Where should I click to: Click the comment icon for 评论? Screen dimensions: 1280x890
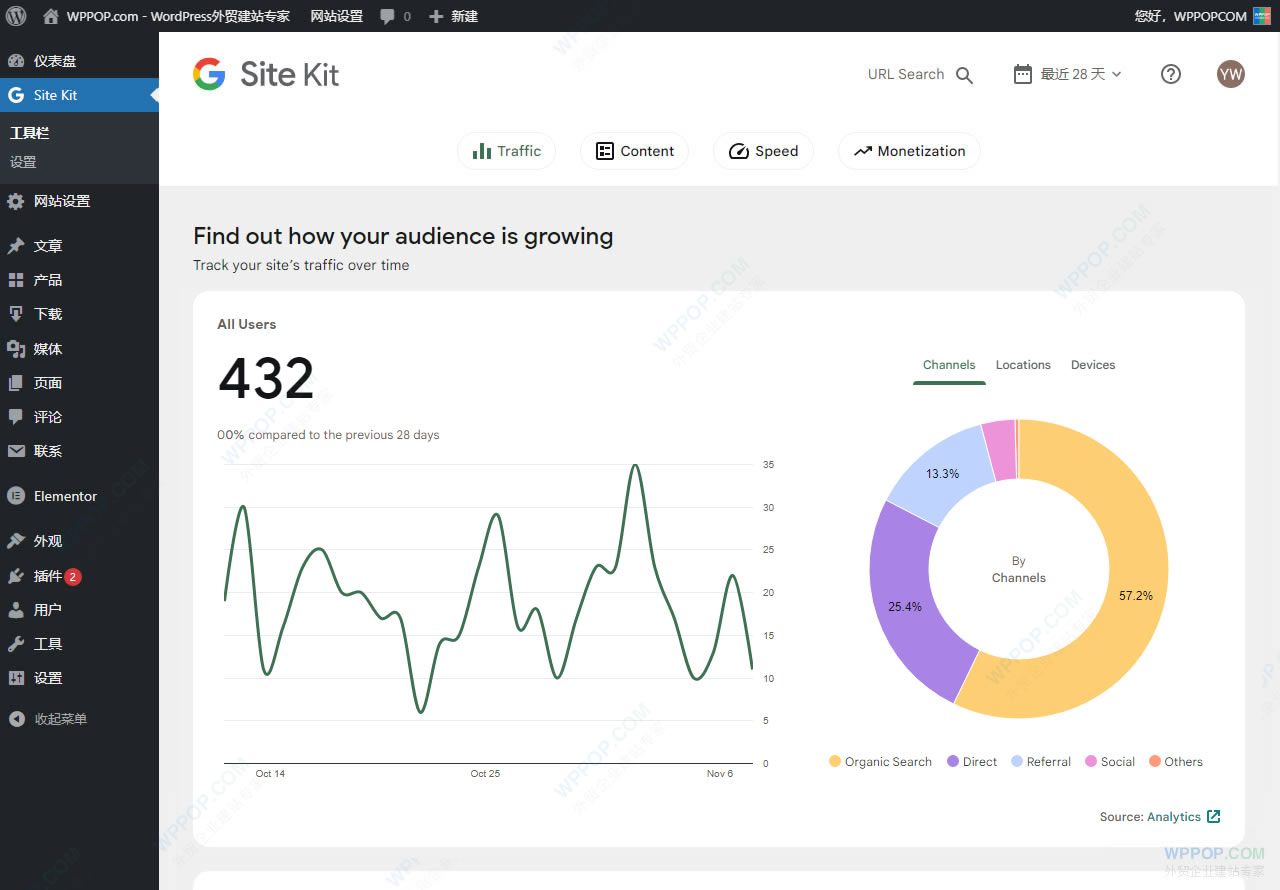[16, 417]
